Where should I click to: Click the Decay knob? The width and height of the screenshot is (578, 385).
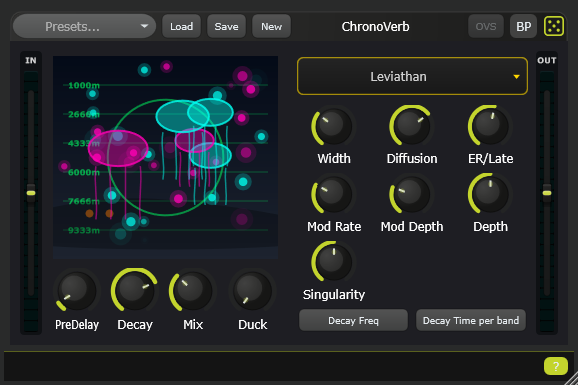(x=135, y=291)
